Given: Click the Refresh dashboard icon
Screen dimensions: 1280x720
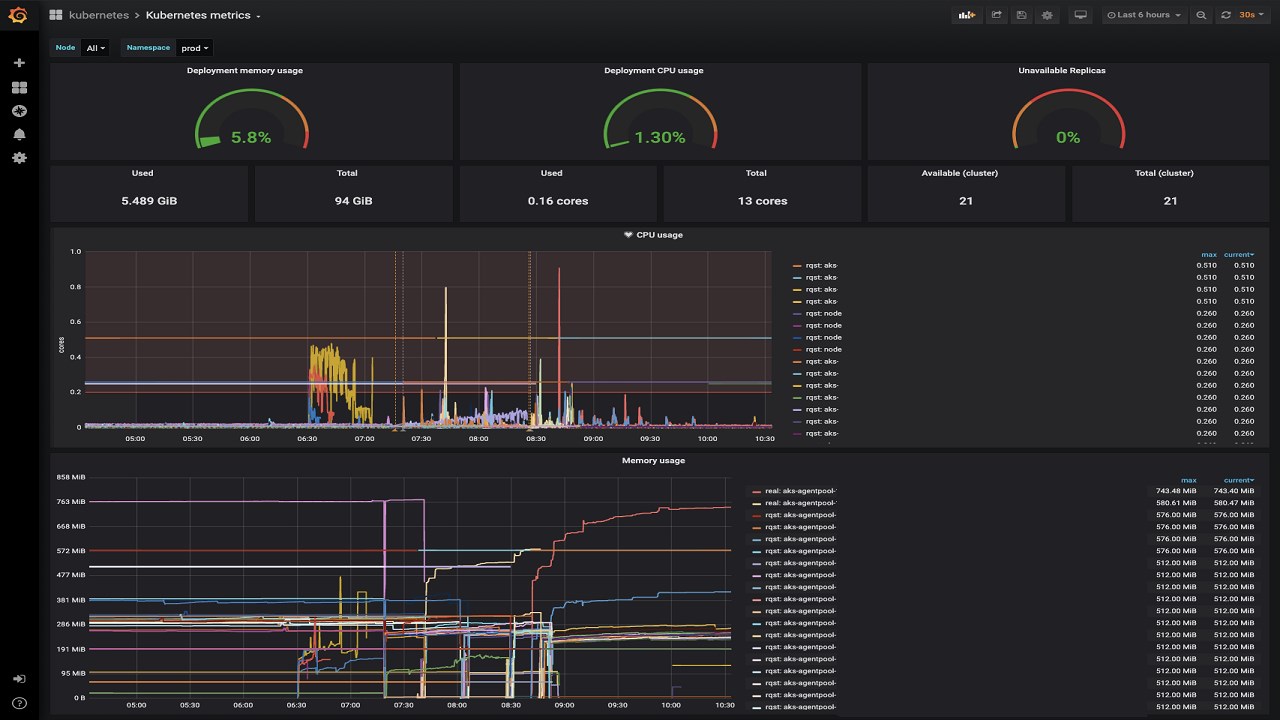Looking at the screenshot, I should [1226, 15].
